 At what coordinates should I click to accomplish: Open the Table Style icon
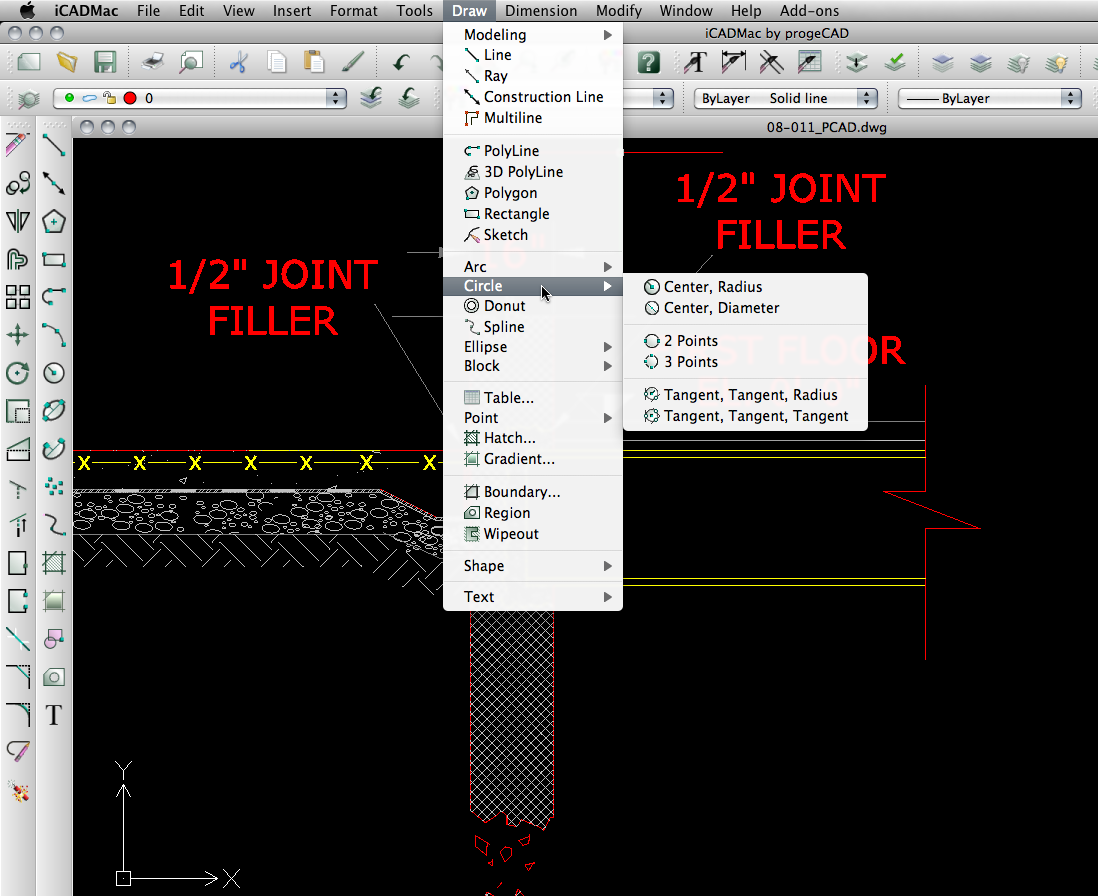point(809,62)
